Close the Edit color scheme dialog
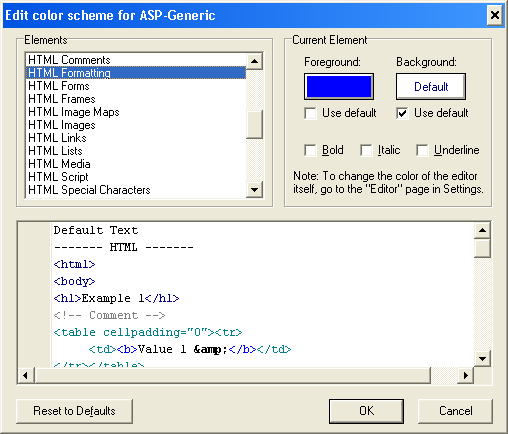508x434 pixels. click(495, 15)
